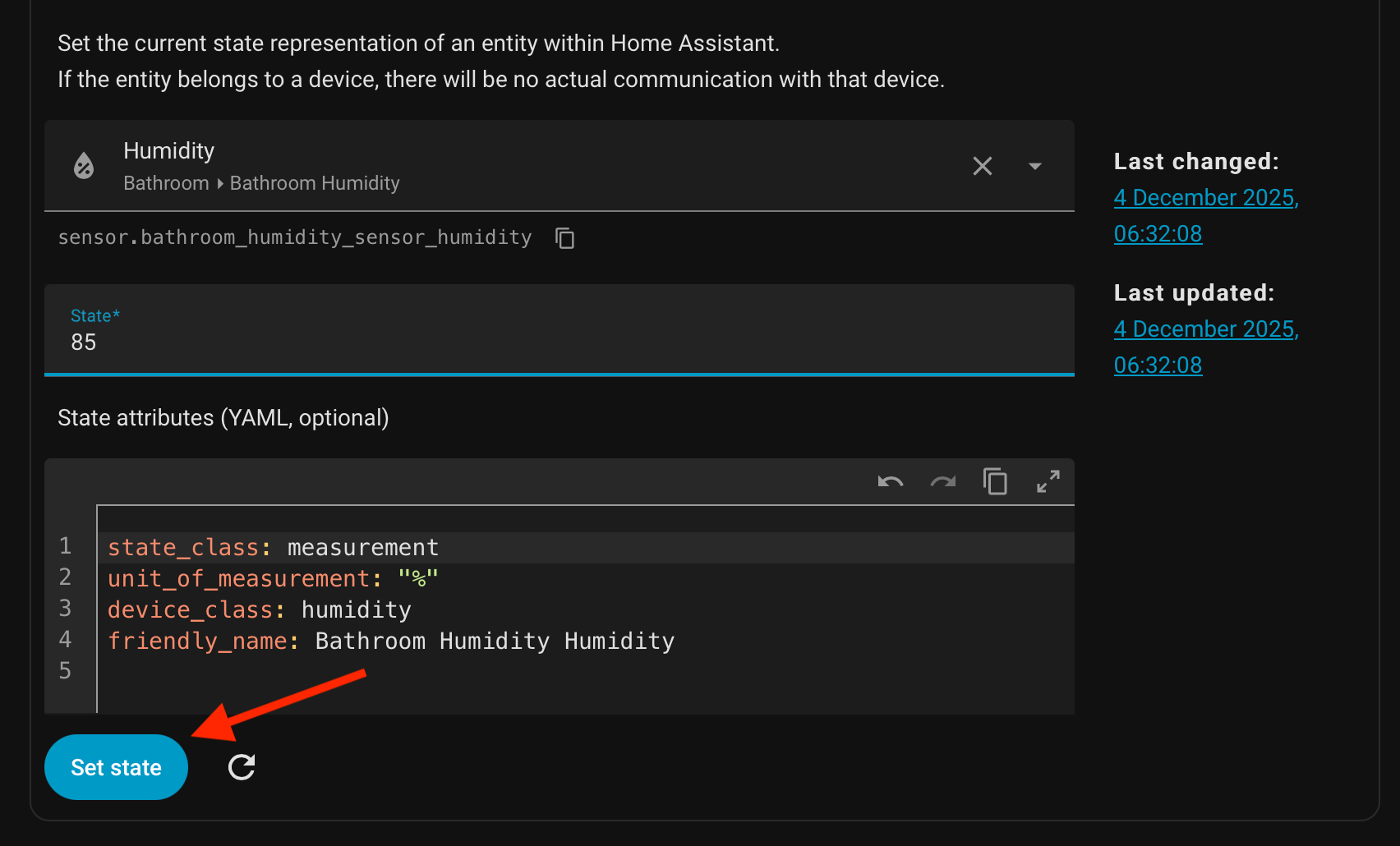
Task: Click line number 5 in editor gutter
Action: [65, 671]
